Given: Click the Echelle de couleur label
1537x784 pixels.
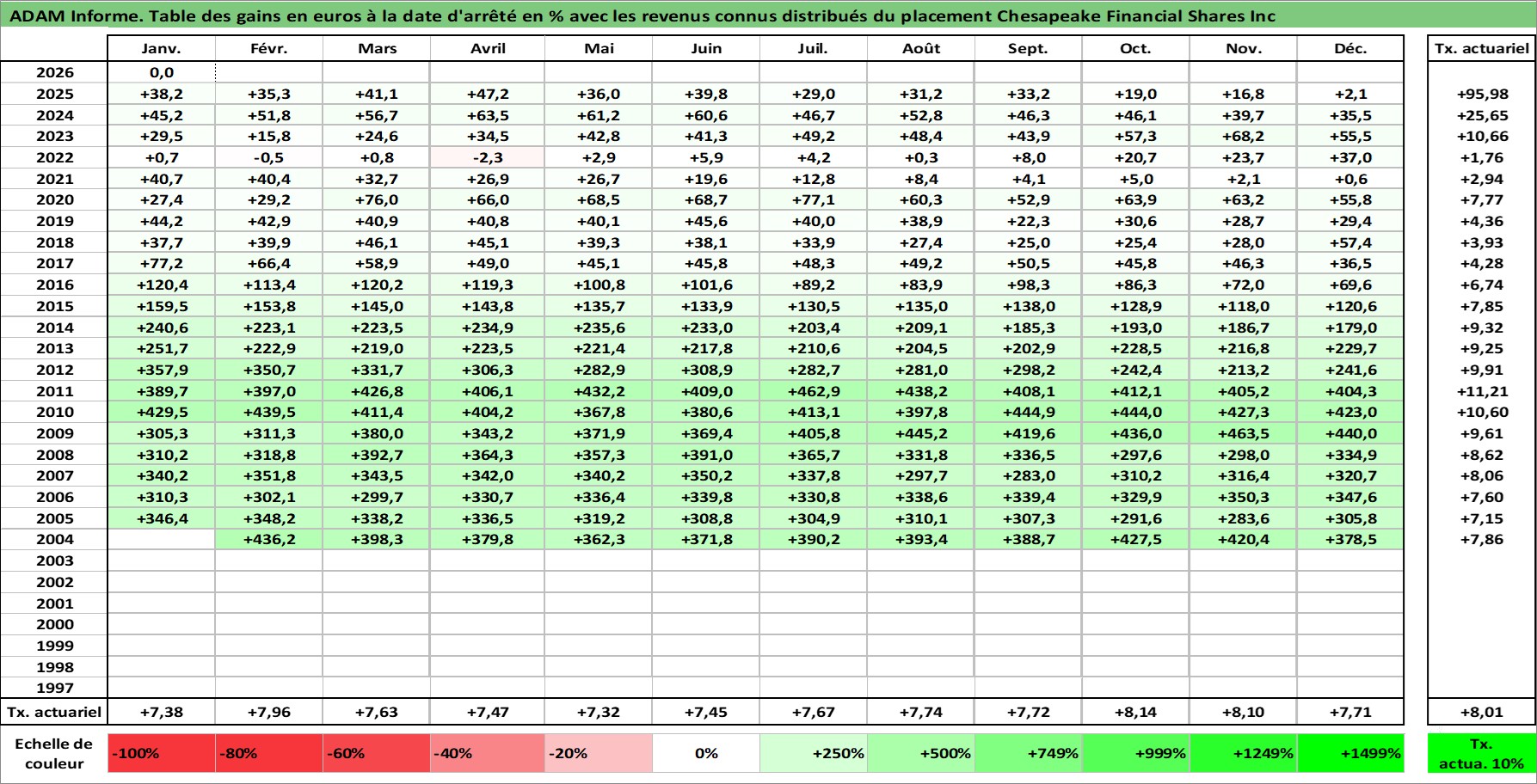Looking at the screenshot, I should point(54,753).
